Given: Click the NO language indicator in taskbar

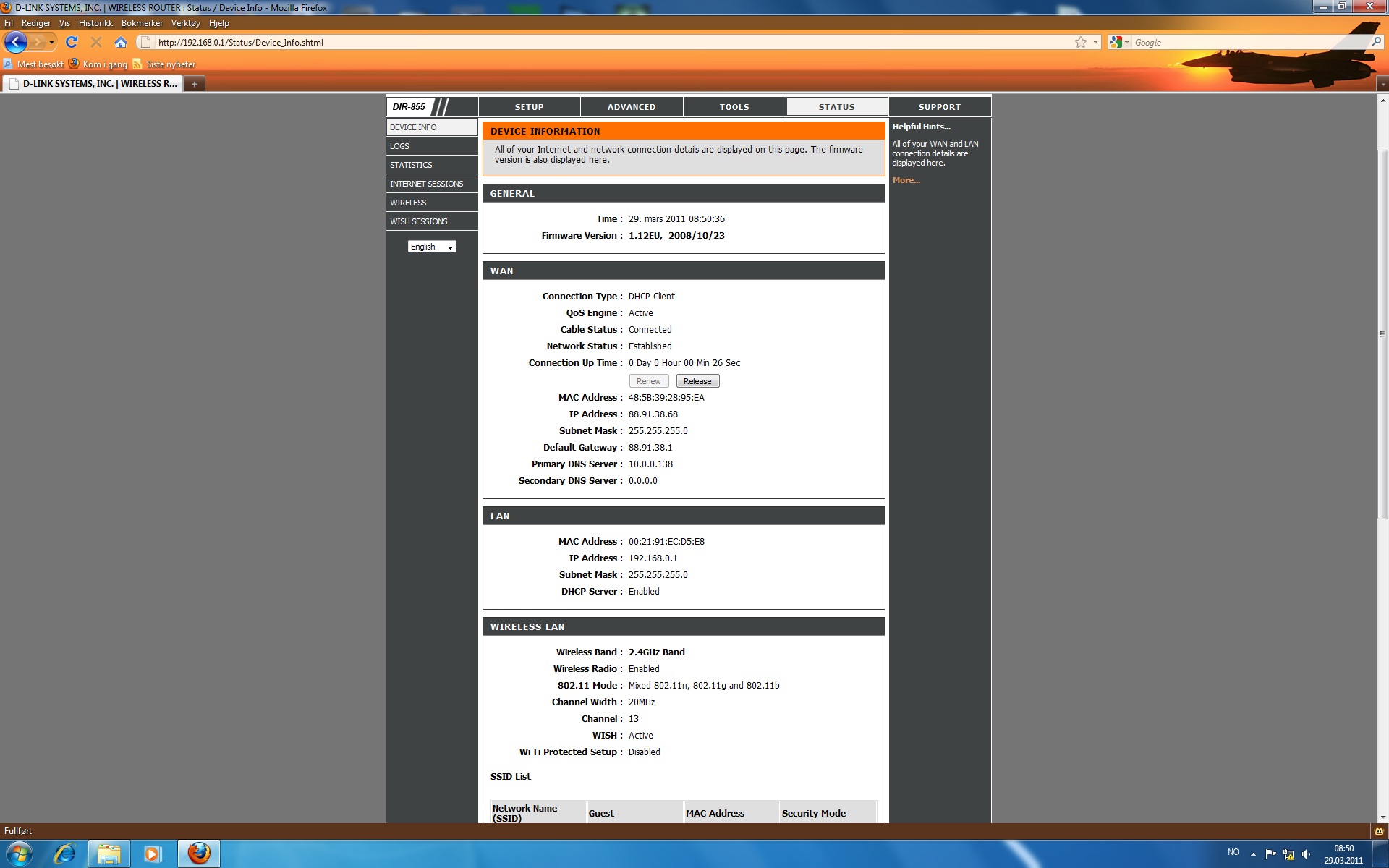Looking at the screenshot, I should pyautogui.click(x=1233, y=852).
